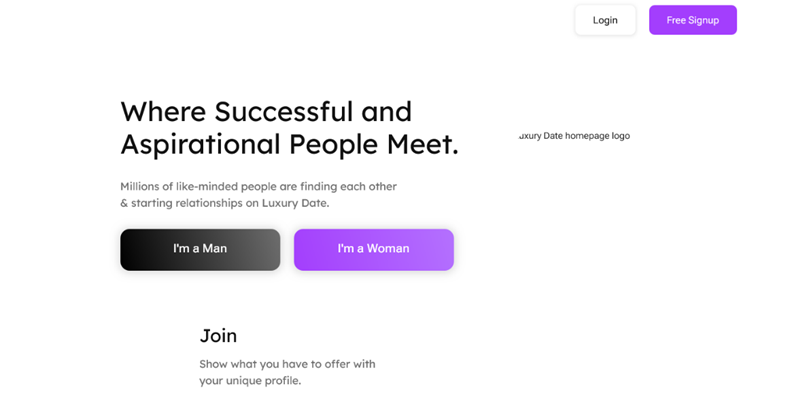Click the "Join" section heading
The width and height of the screenshot is (809, 402).
click(x=218, y=336)
